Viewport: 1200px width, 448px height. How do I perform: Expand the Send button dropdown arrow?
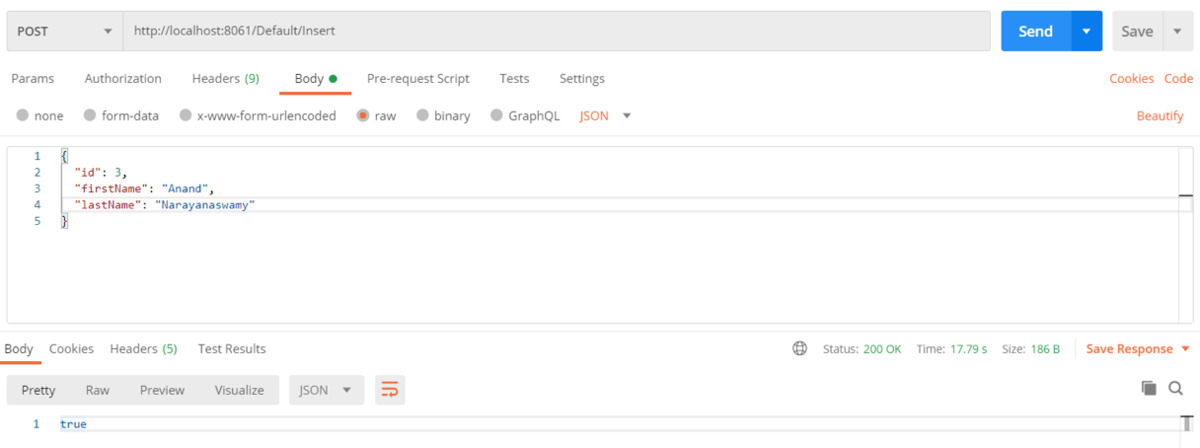coord(1086,31)
